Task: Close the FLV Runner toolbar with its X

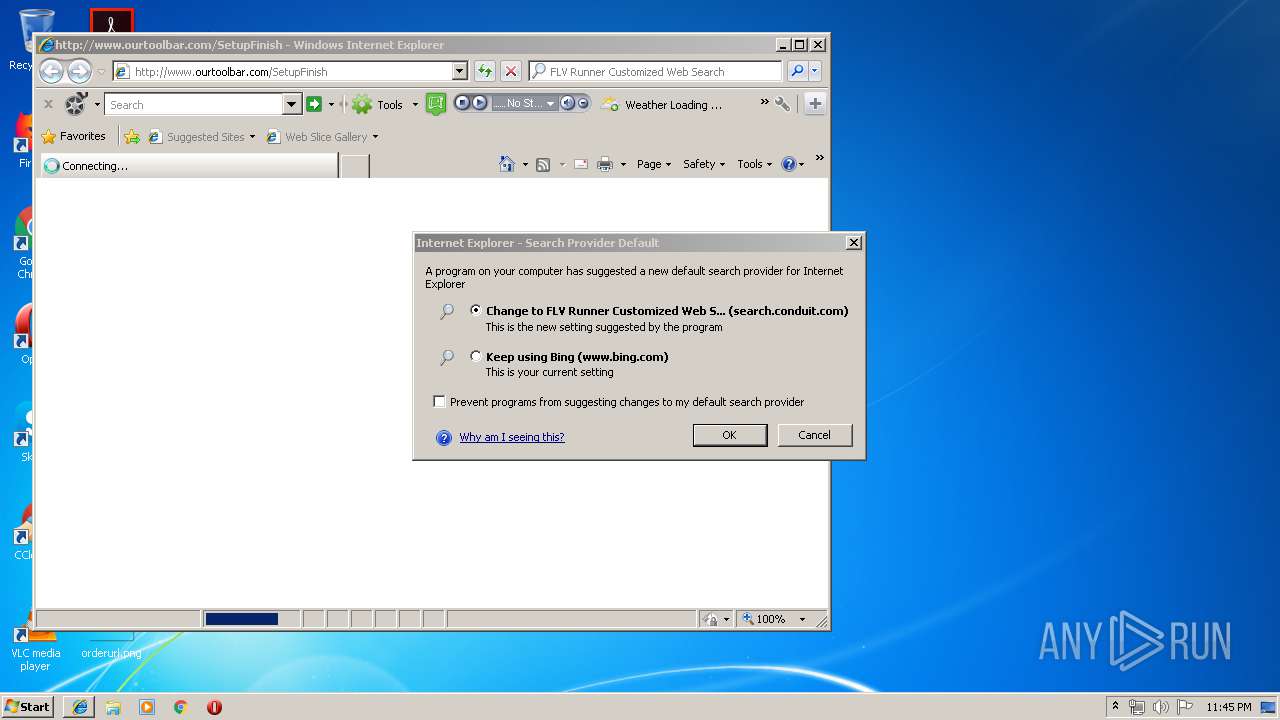Action: [x=48, y=104]
